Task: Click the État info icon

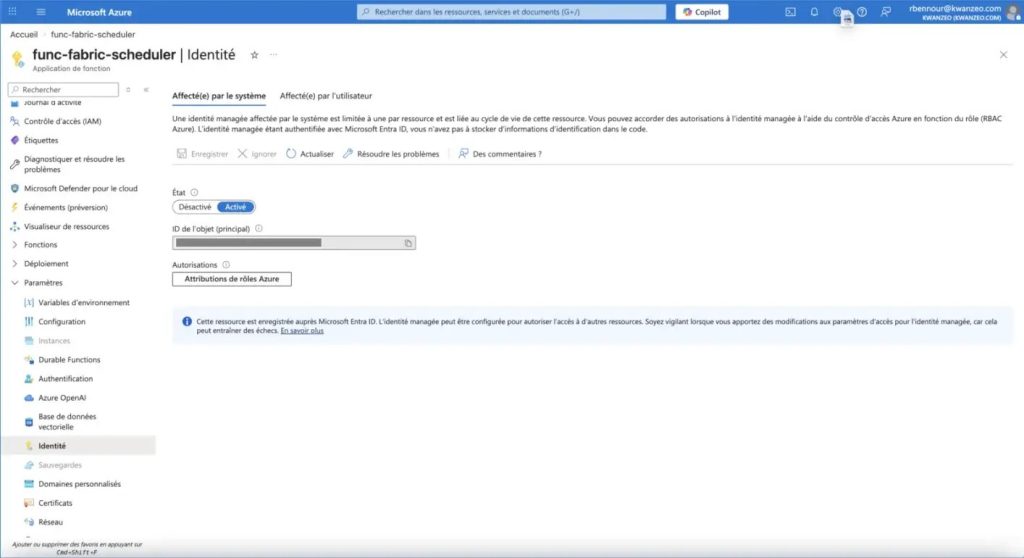Action: point(194,192)
